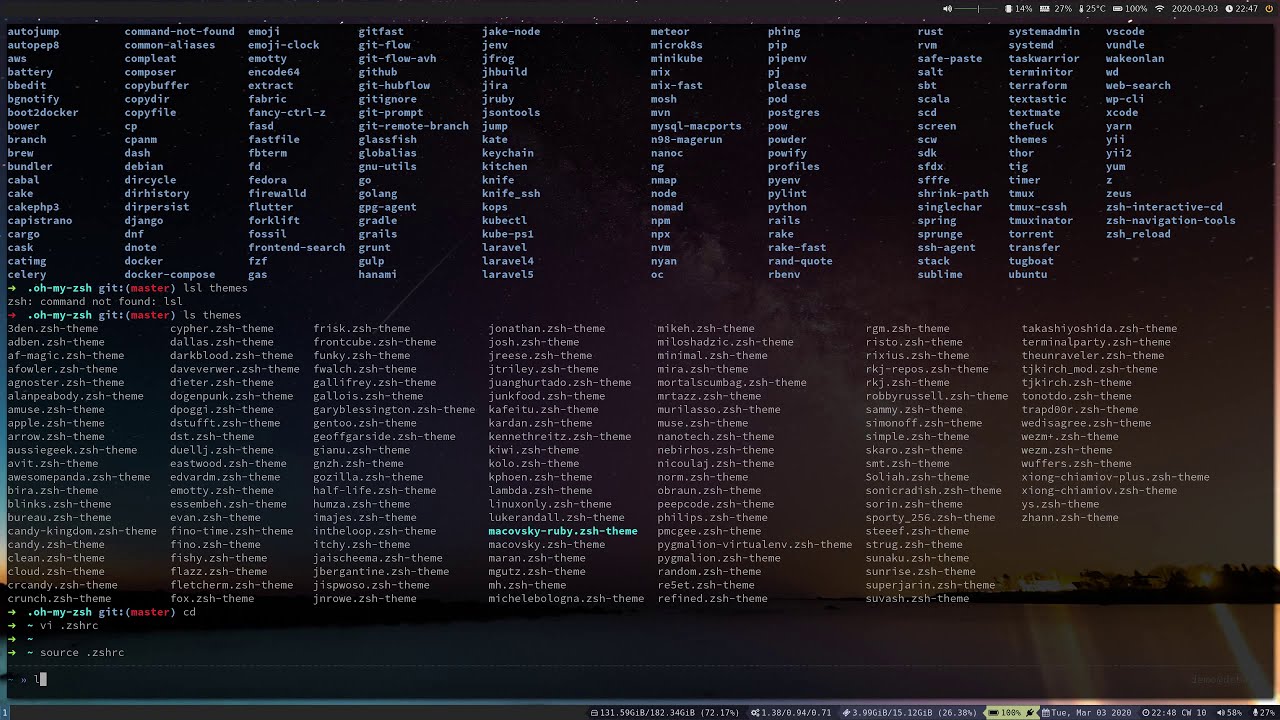Click the memory icon showing 3.99GiB

[848, 713]
